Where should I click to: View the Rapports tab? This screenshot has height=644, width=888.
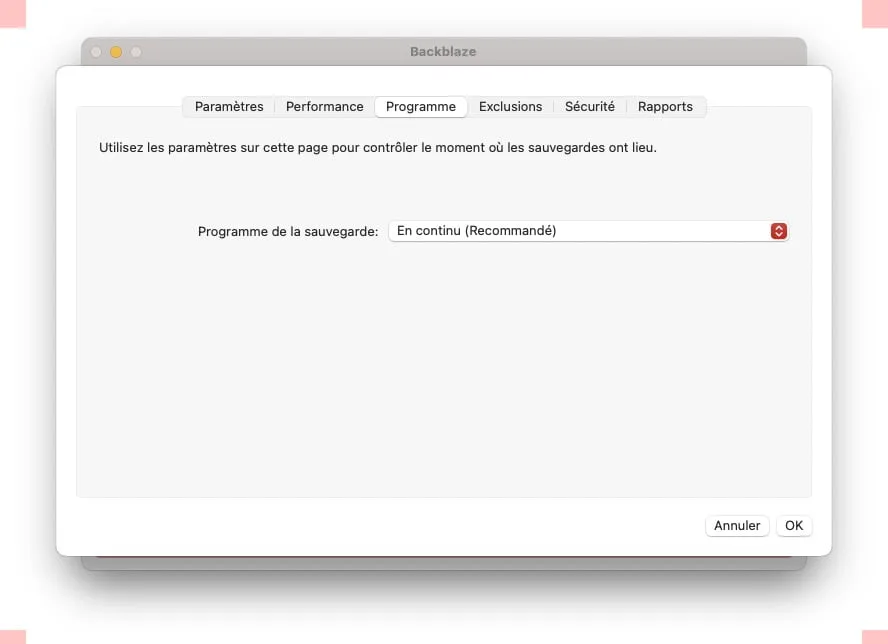point(665,106)
